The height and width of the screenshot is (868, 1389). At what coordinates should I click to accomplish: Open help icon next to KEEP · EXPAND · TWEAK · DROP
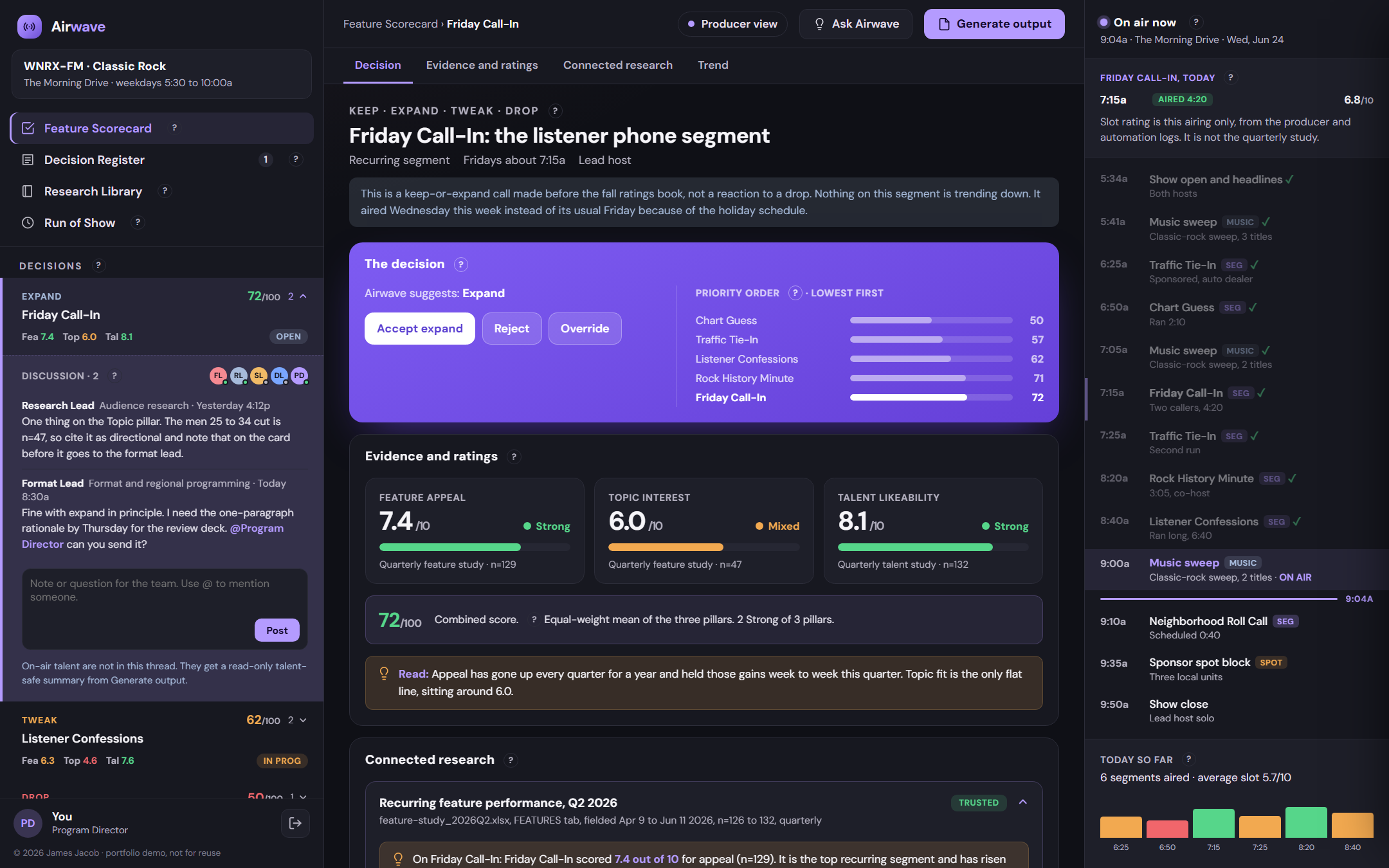pos(555,111)
